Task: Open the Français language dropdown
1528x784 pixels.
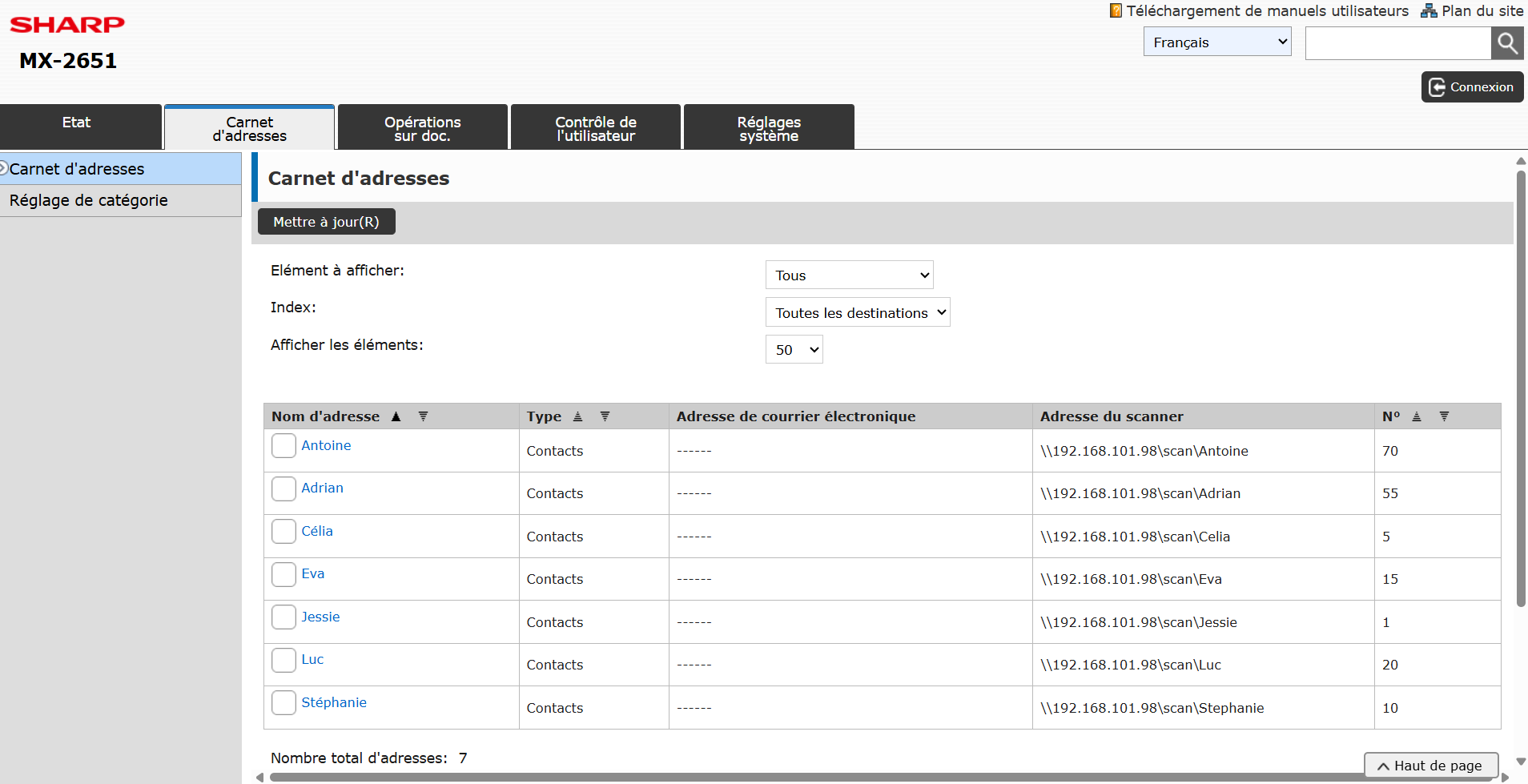Action: [x=1216, y=42]
